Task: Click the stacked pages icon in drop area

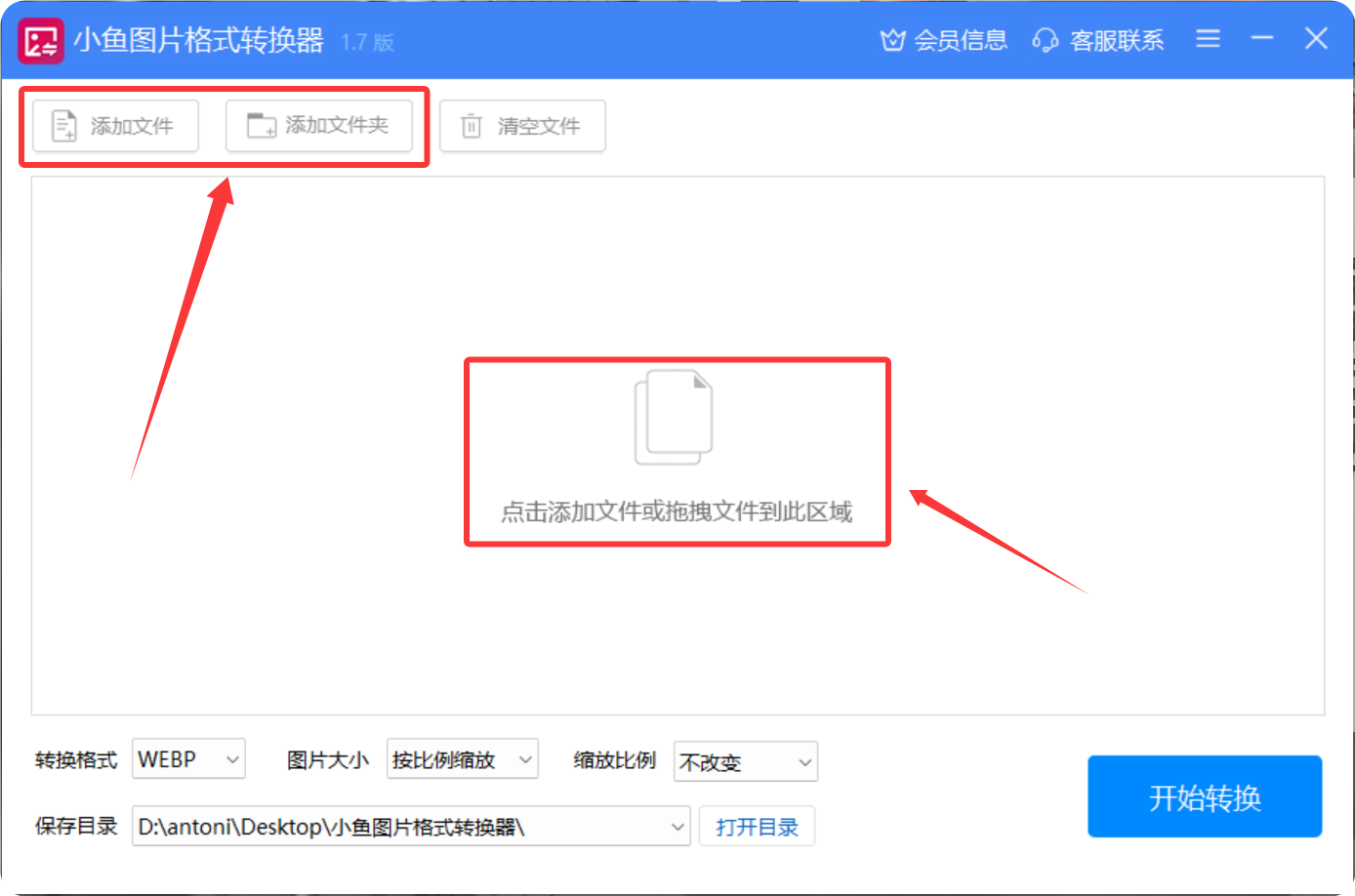Action: point(675,417)
